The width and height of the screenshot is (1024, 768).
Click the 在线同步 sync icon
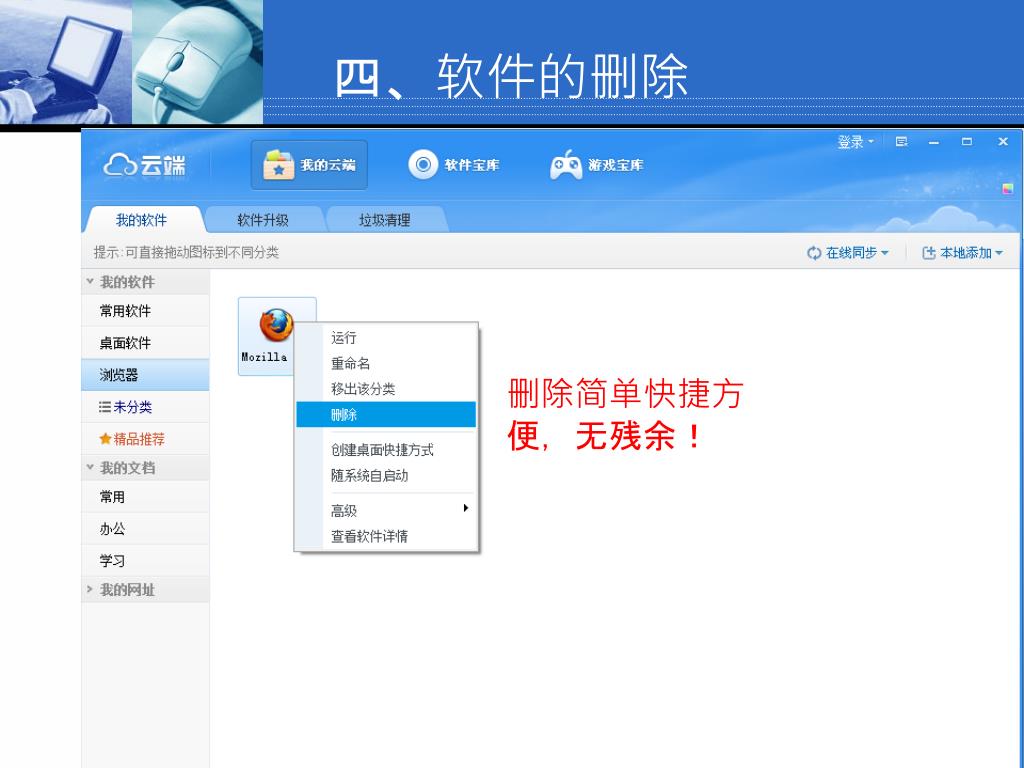click(814, 253)
